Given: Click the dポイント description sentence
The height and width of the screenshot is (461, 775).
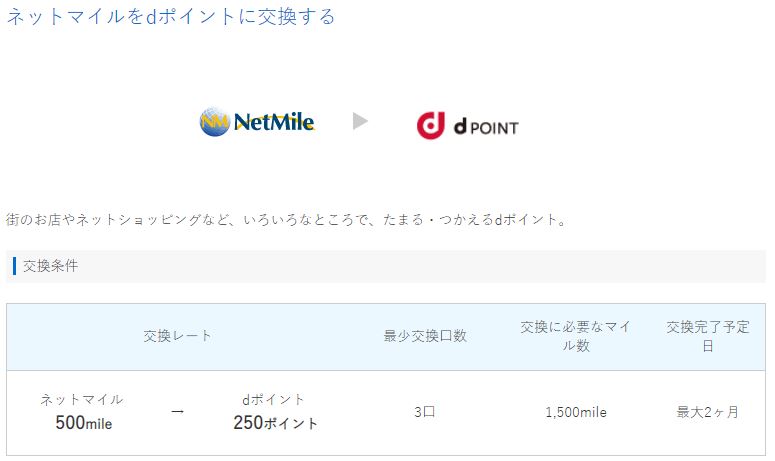Looking at the screenshot, I should (287, 219).
